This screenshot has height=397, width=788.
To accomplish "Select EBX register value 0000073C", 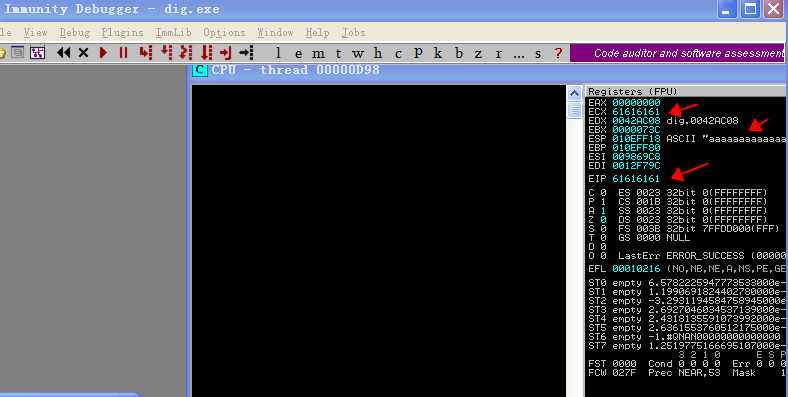I will tap(636, 130).
